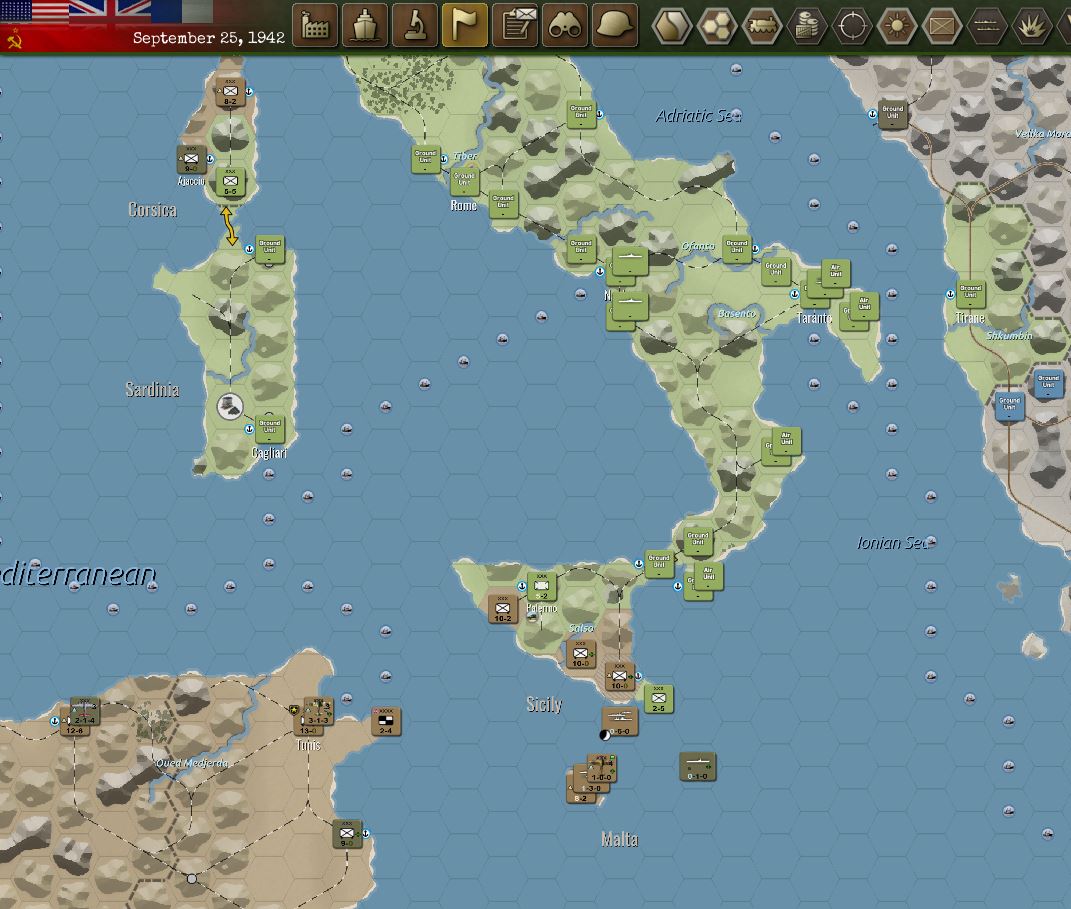Click the mine resource icon in Sardinia
The image size is (1071, 909).
click(230, 406)
